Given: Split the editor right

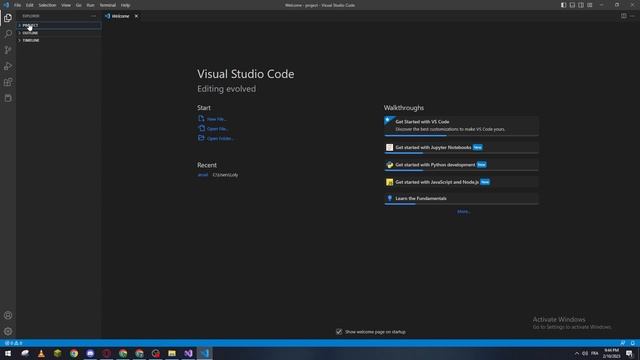Looking at the screenshot, I should click(624, 16).
